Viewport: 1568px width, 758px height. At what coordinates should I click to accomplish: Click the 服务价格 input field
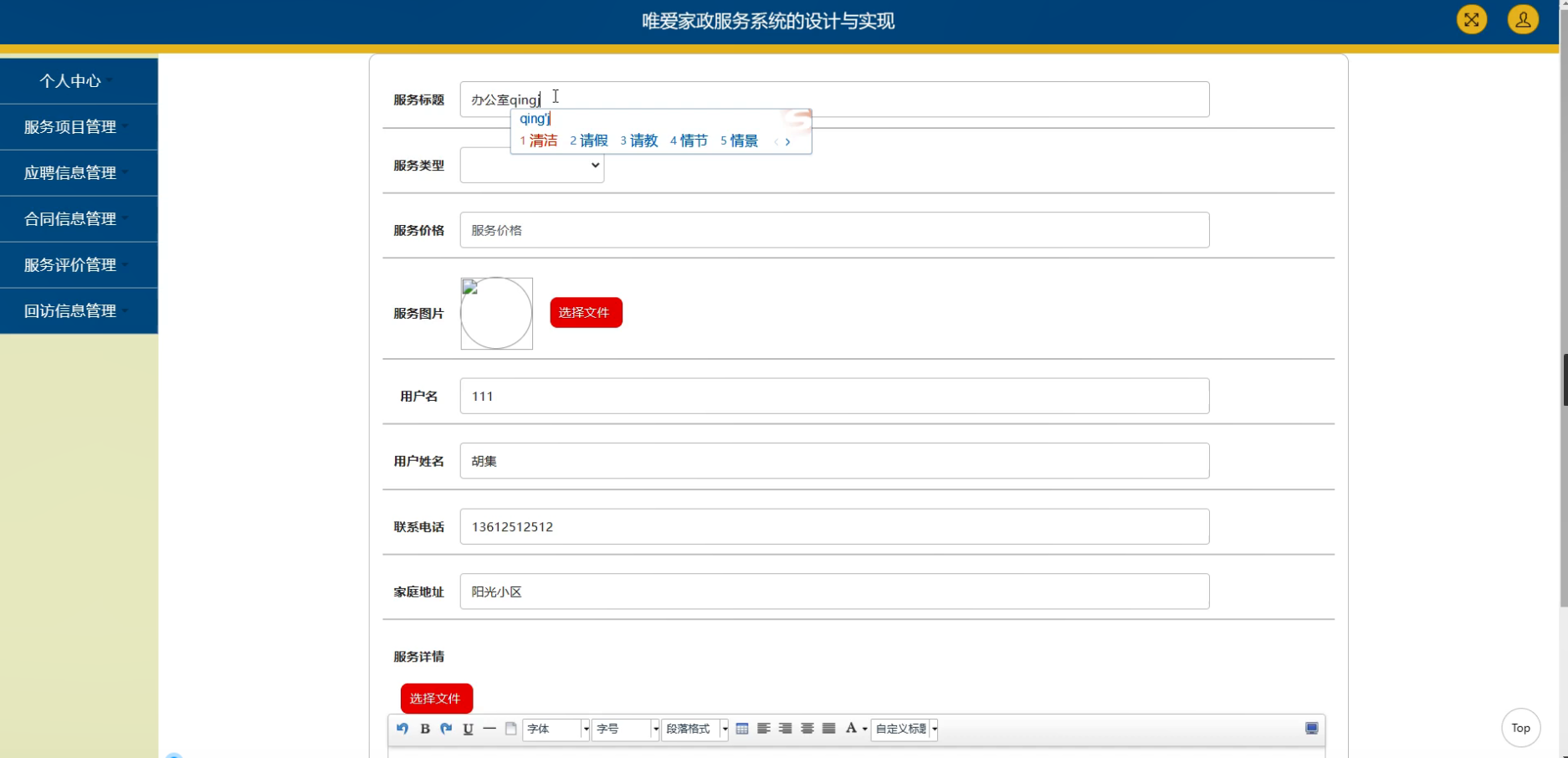pyautogui.click(x=834, y=229)
